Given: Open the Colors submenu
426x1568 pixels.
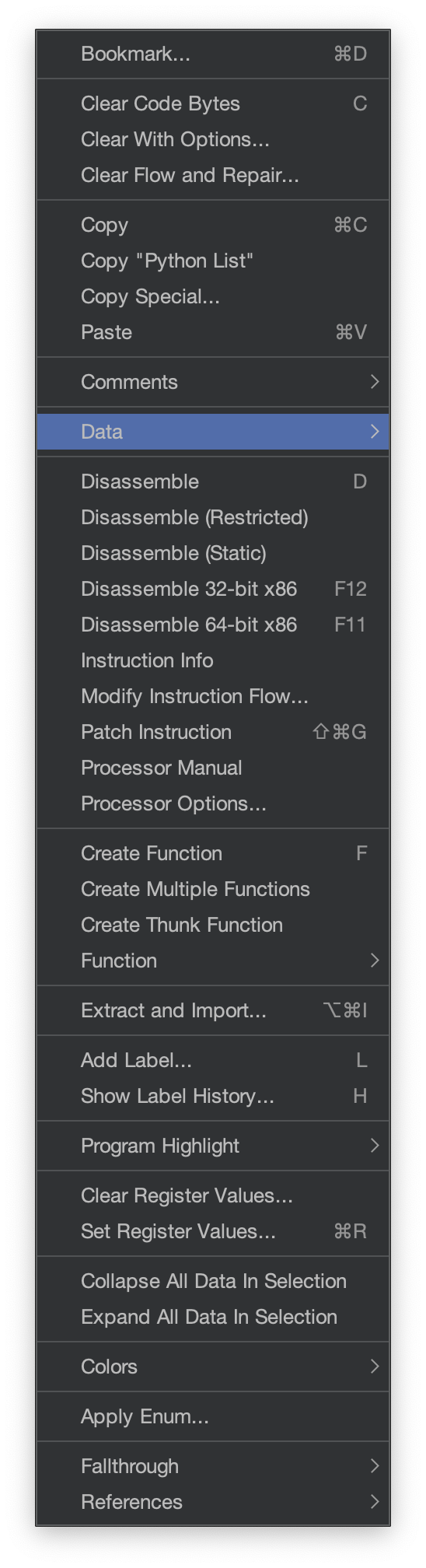Looking at the screenshot, I should pyautogui.click(x=213, y=1367).
